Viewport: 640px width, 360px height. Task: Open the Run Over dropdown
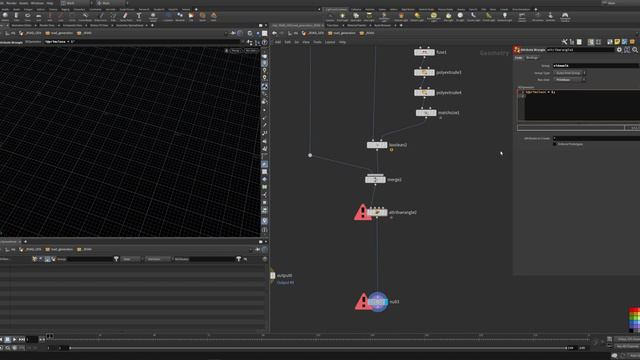pyautogui.click(x=569, y=80)
